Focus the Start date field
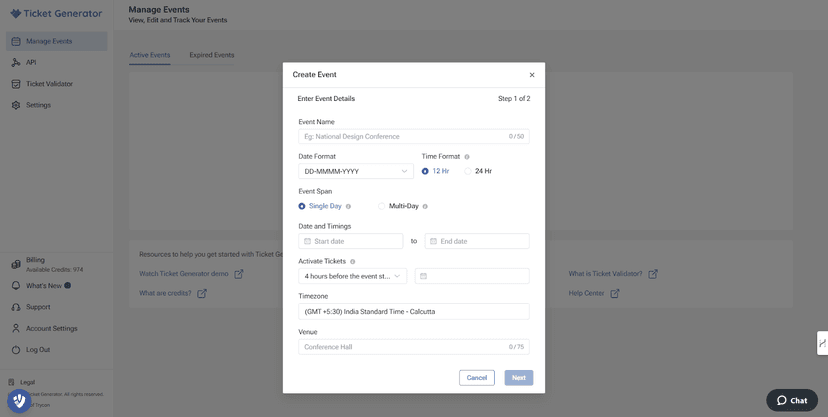This screenshot has width=828, height=417. coord(351,241)
